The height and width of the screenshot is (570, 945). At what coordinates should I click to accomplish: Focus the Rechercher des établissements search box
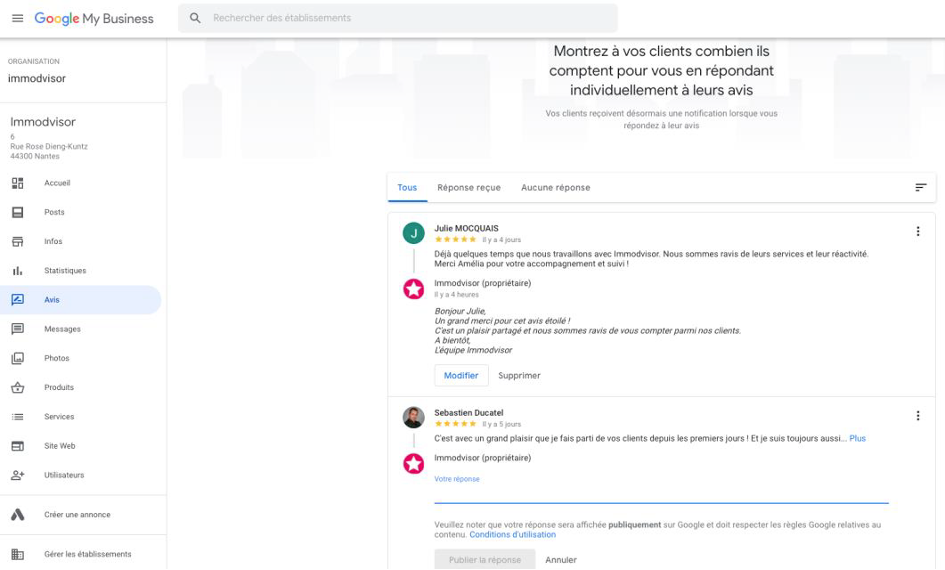[x=400, y=18]
